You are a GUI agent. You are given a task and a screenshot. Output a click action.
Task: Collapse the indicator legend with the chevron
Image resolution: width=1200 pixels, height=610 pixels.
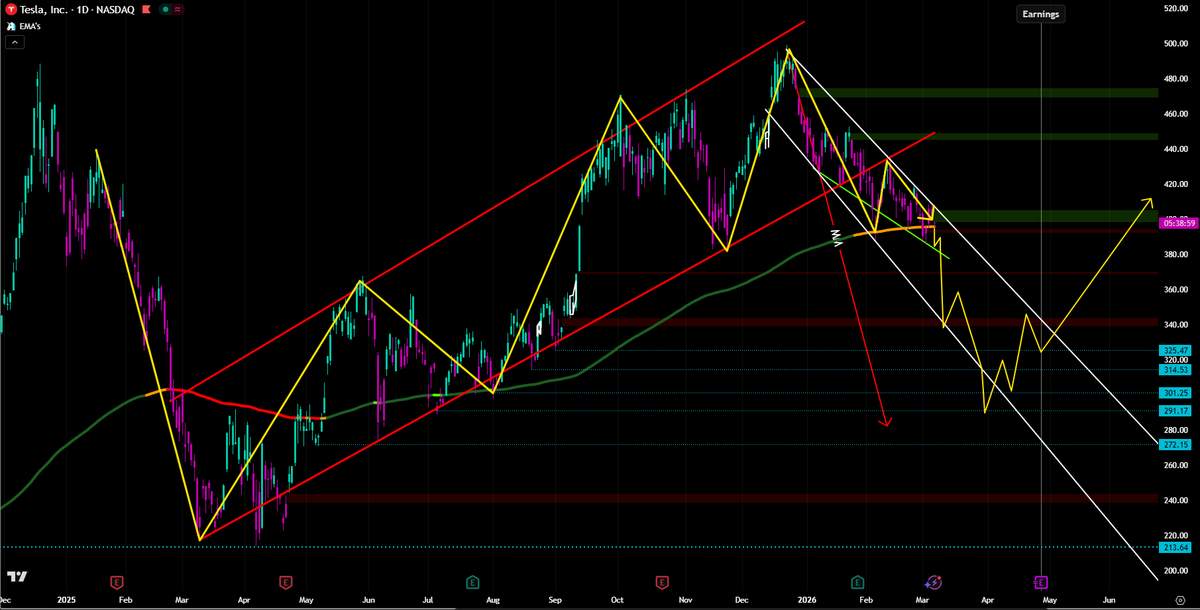point(16,43)
